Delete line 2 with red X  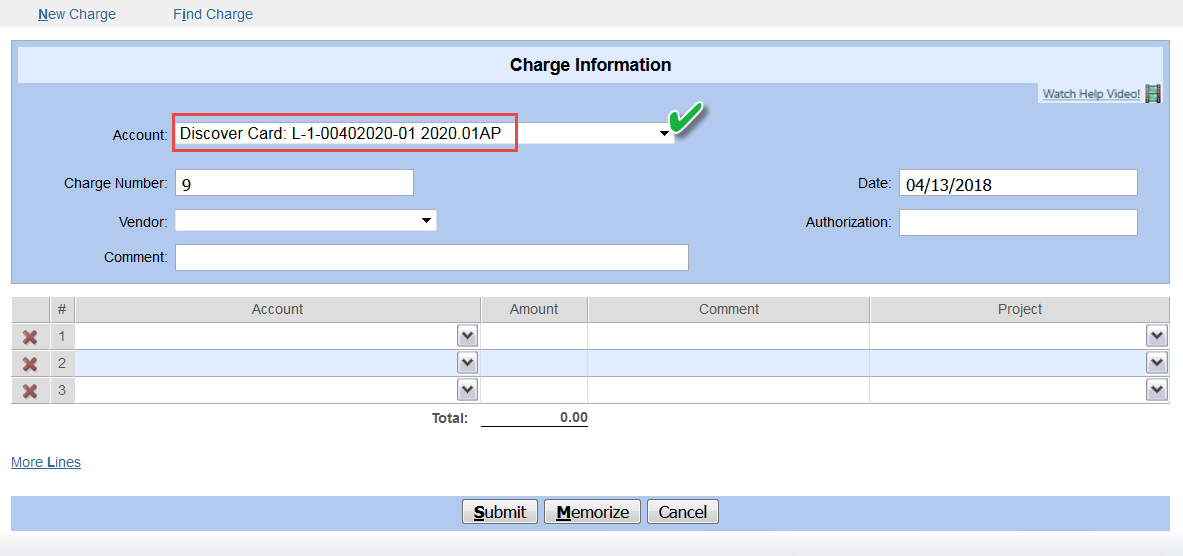(x=30, y=364)
